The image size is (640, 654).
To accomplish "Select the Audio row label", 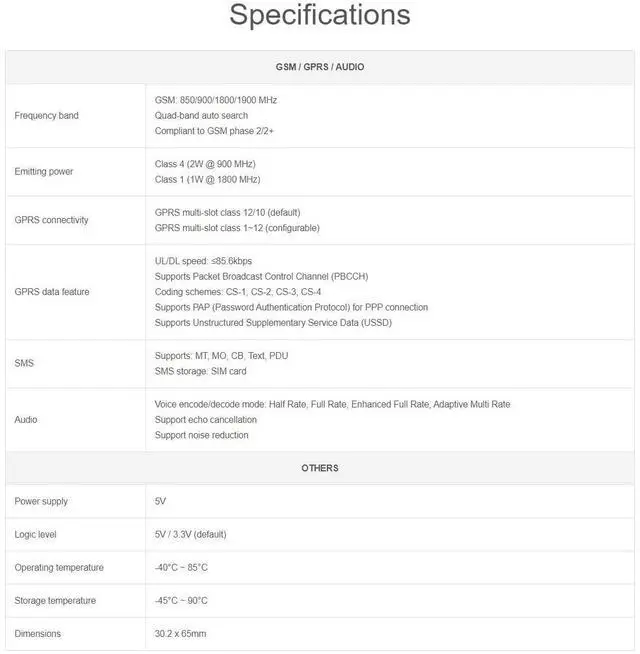I will (x=26, y=420).
